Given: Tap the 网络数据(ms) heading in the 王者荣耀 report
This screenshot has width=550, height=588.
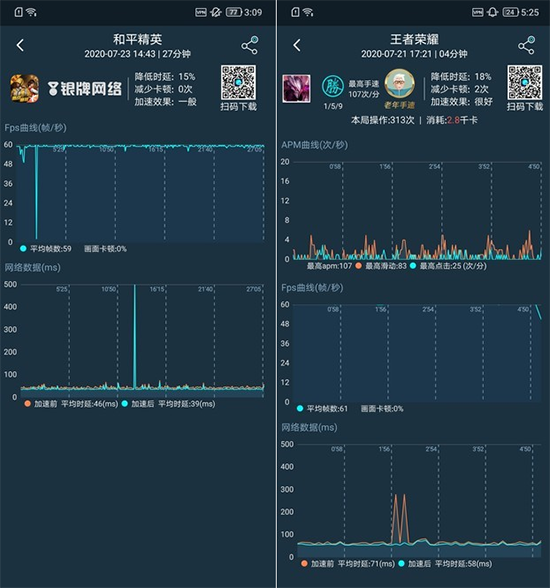Looking at the screenshot, I should 309,428.
